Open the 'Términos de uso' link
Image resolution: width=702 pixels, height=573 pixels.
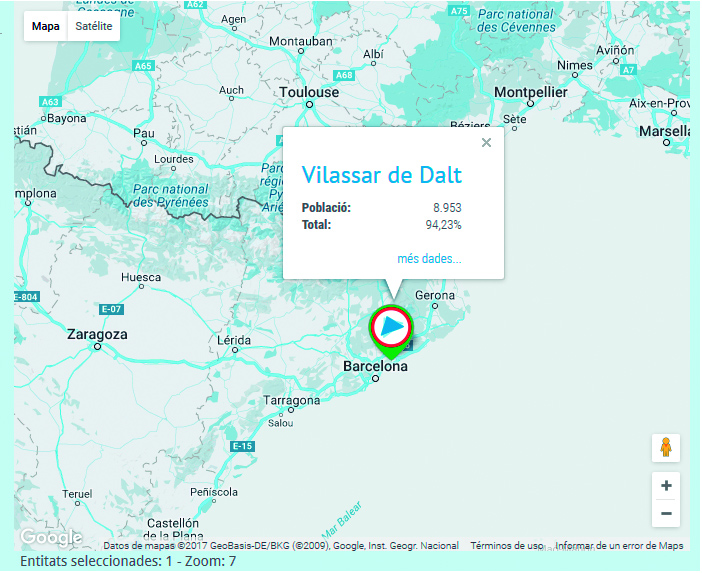coord(507,546)
